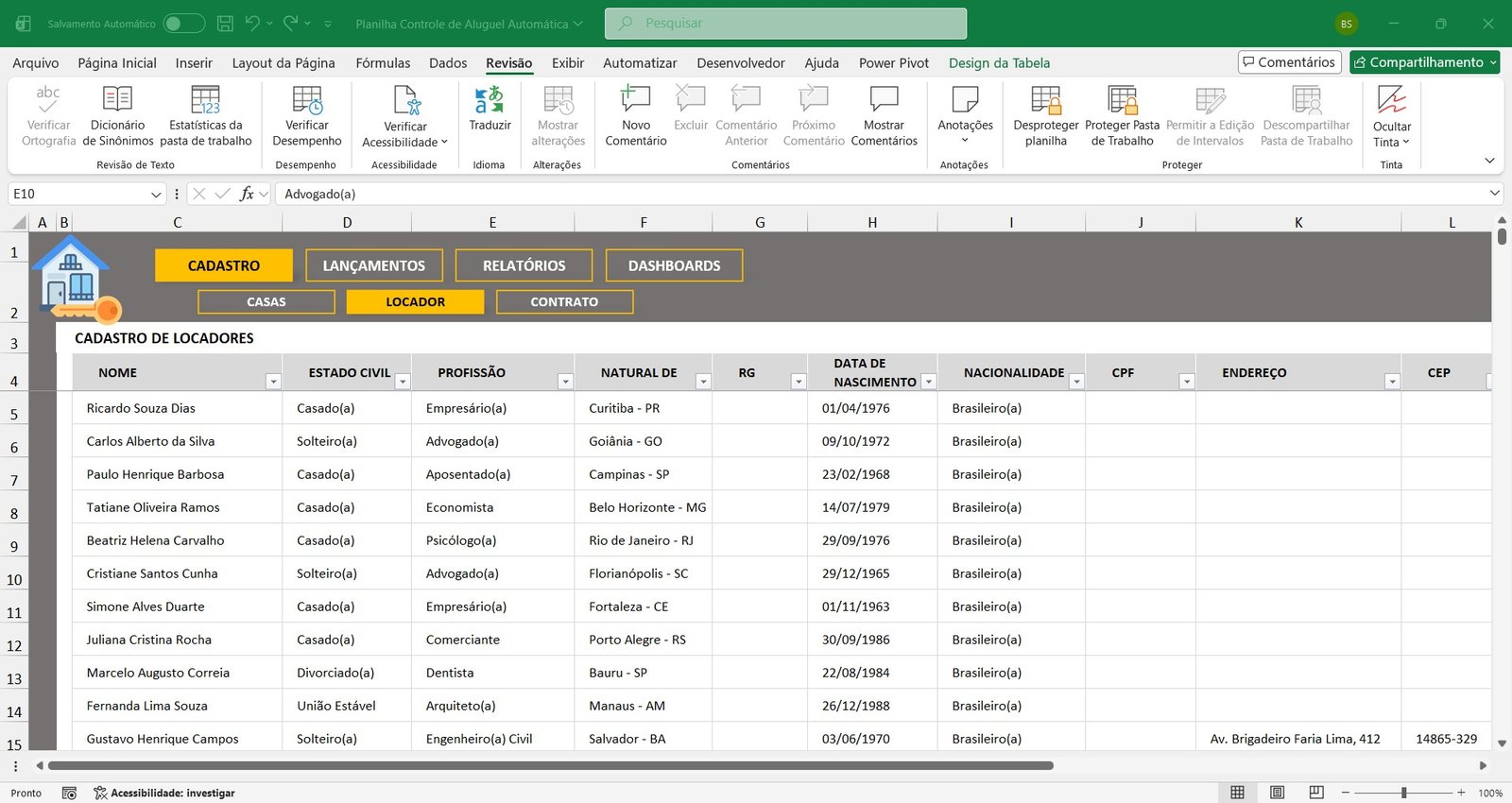Click Acessibilidade: investigar status entry
This screenshot has width=1512, height=803.
(x=163, y=793)
